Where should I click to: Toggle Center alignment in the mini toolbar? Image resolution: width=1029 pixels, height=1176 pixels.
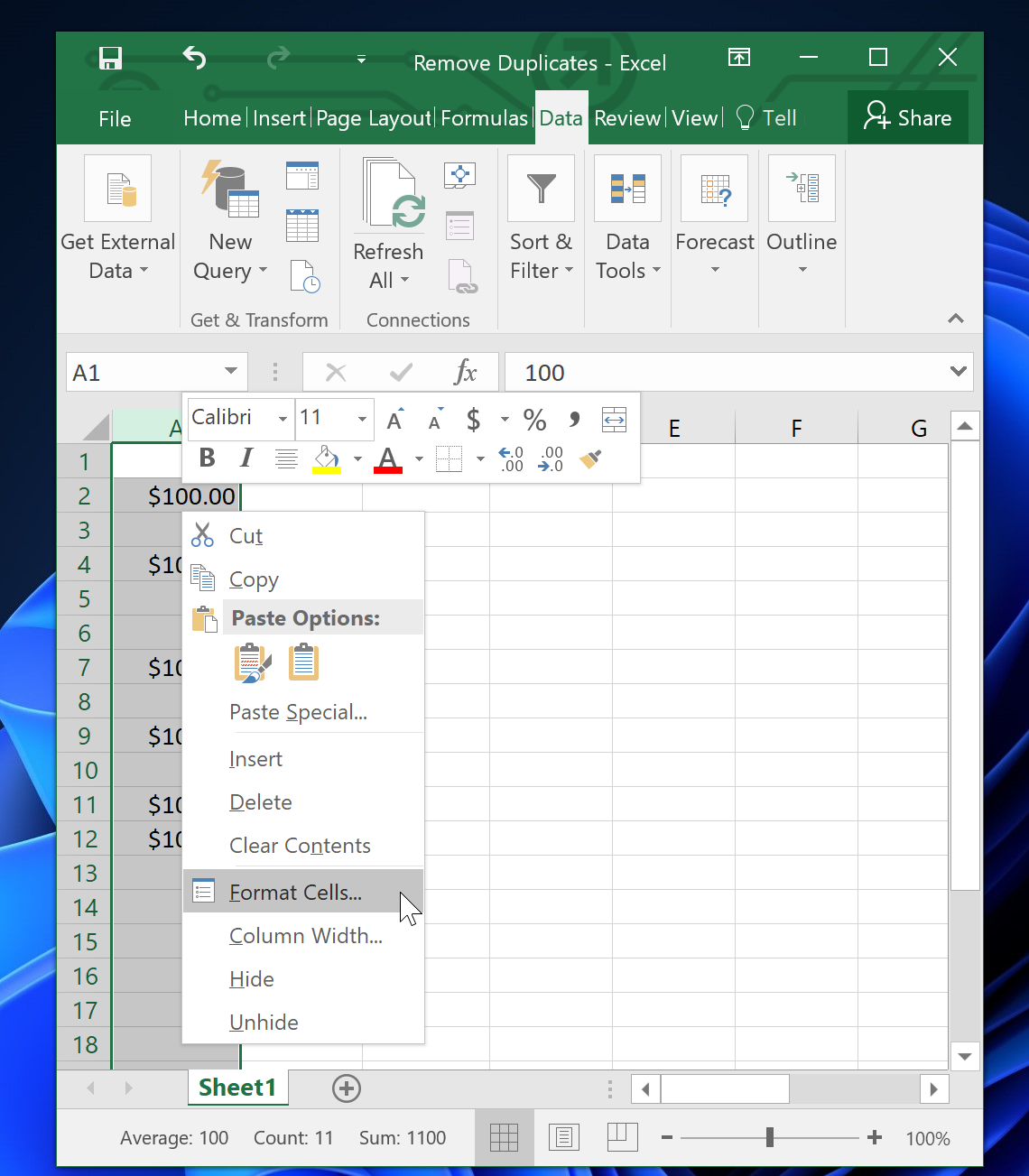pos(286,458)
